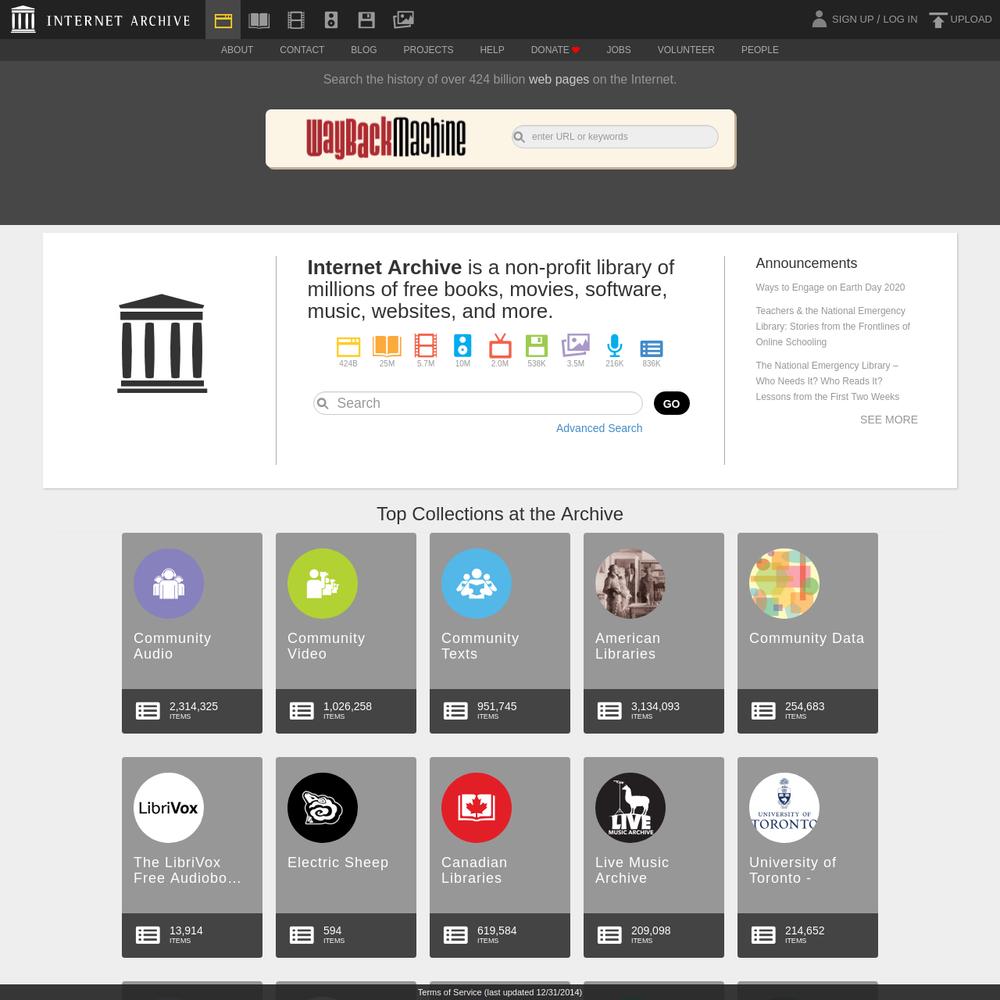Open the Images icon in top navigation
Screen dimensions: 1000x1000
point(403,20)
